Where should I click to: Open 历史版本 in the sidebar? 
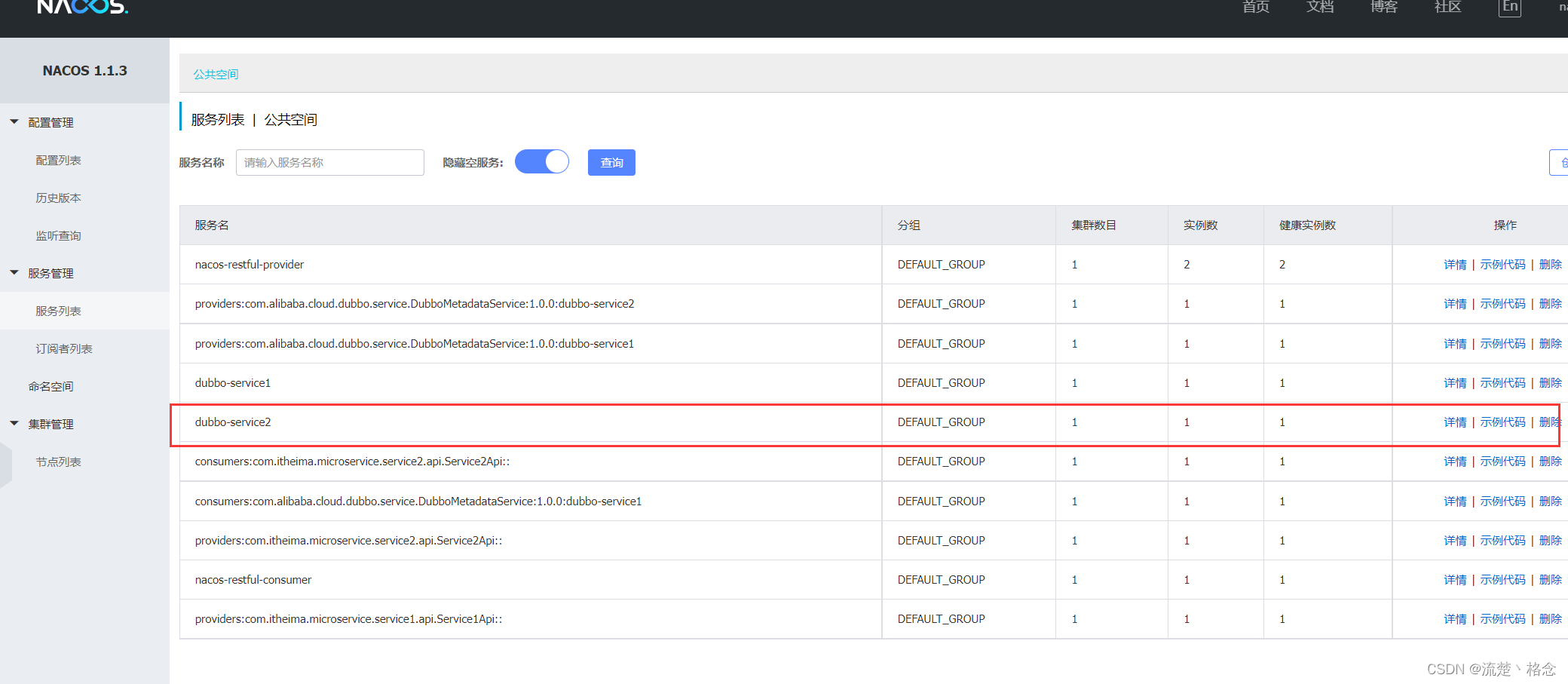coord(58,198)
